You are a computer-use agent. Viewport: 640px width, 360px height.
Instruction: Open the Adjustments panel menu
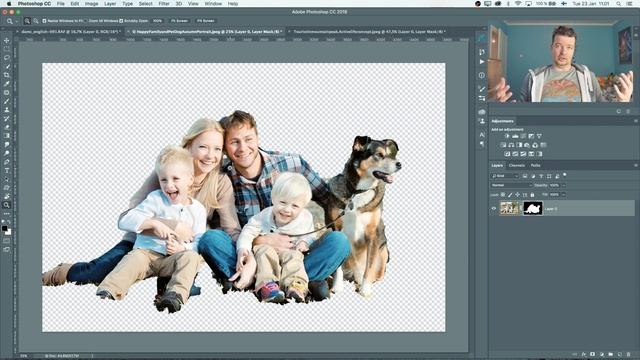[x=636, y=121]
